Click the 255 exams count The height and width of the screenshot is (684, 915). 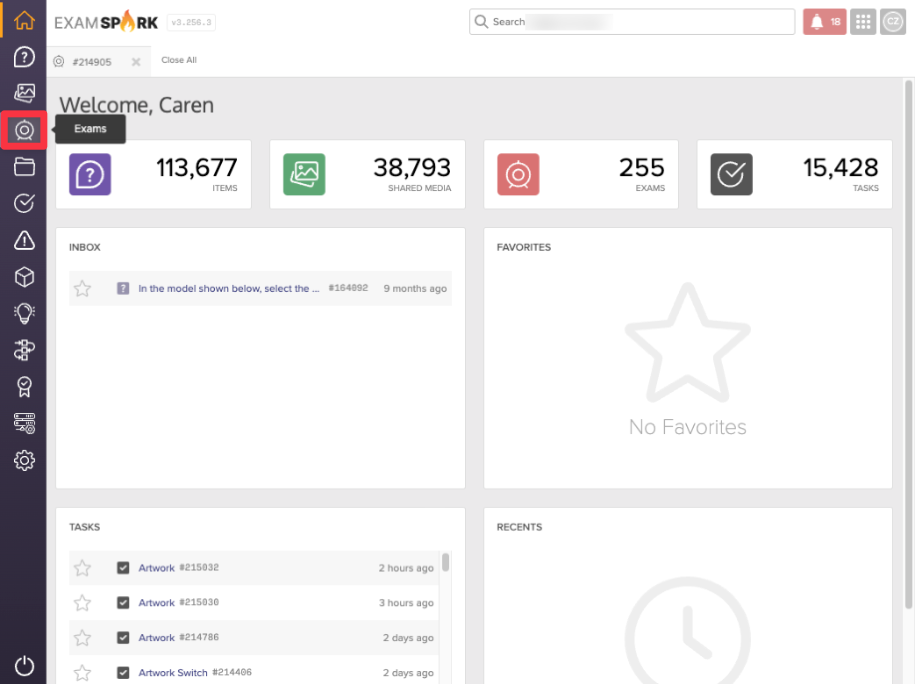click(x=642, y=167)
